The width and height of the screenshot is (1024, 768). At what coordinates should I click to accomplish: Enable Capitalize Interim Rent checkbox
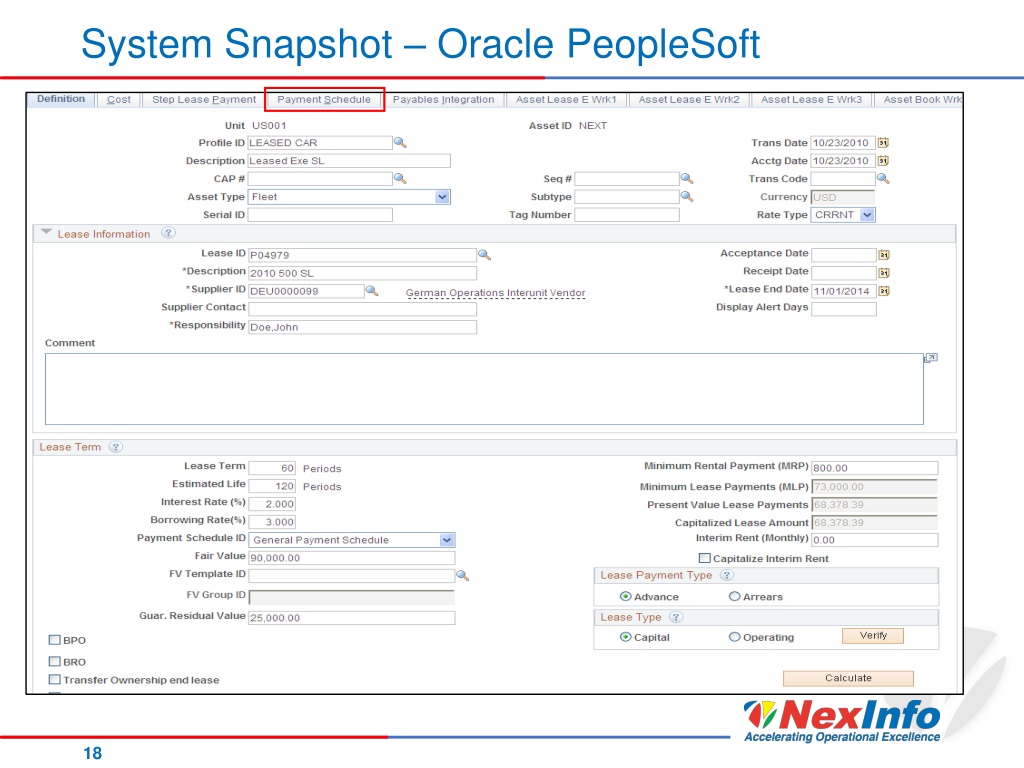tap(705, 558)
